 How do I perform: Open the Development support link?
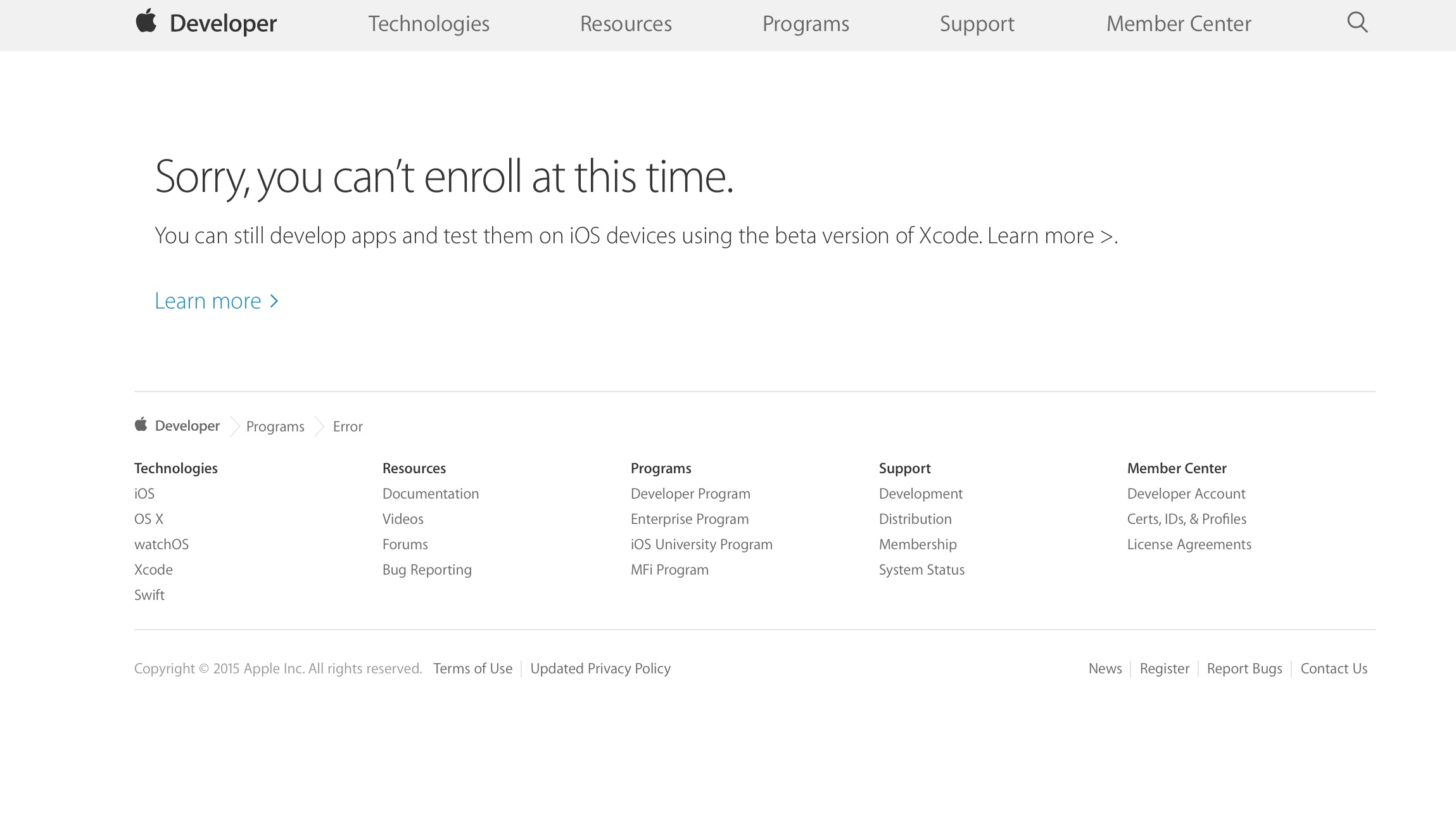coord(921,493)
